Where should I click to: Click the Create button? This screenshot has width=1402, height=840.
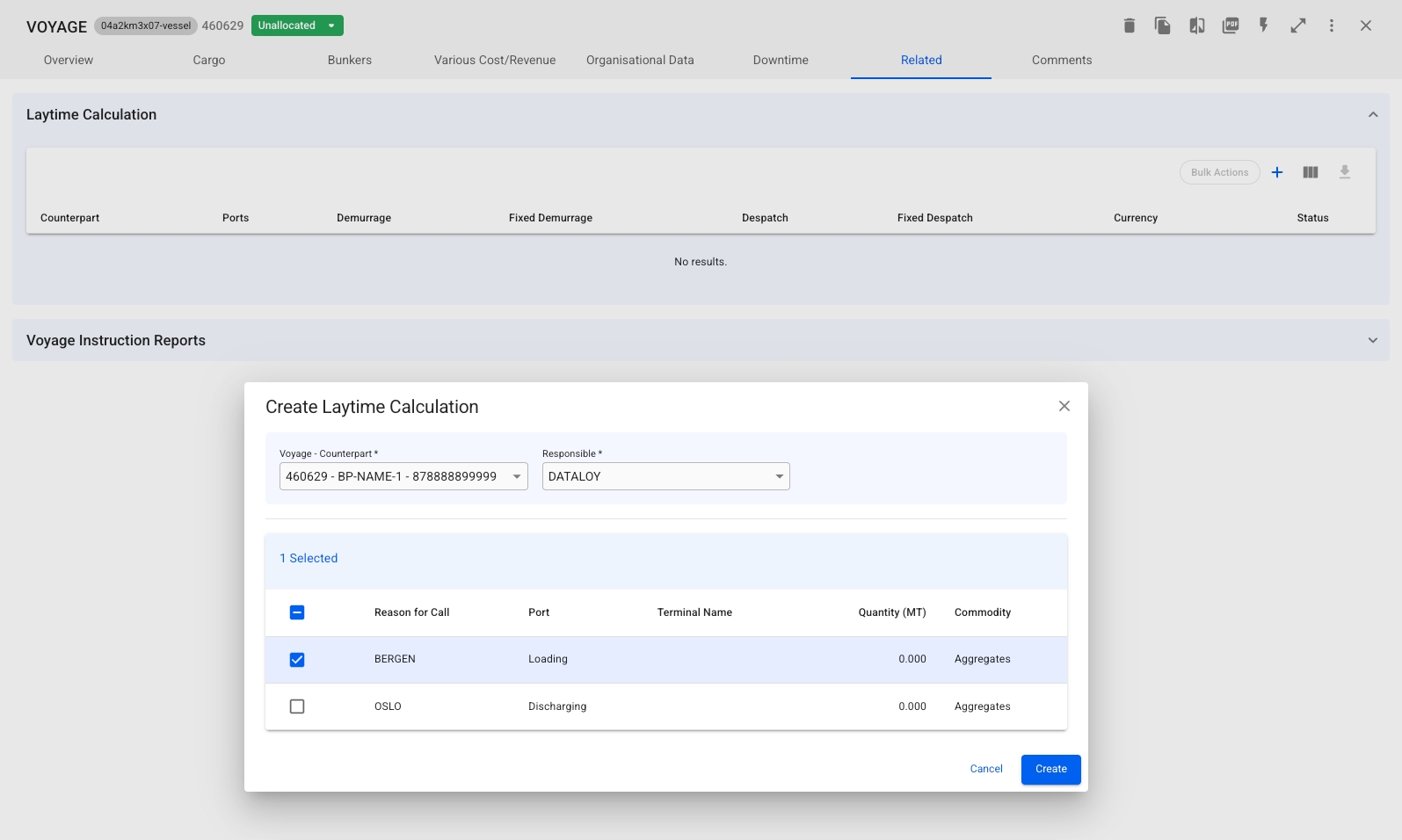click(x=1050, y=769)
